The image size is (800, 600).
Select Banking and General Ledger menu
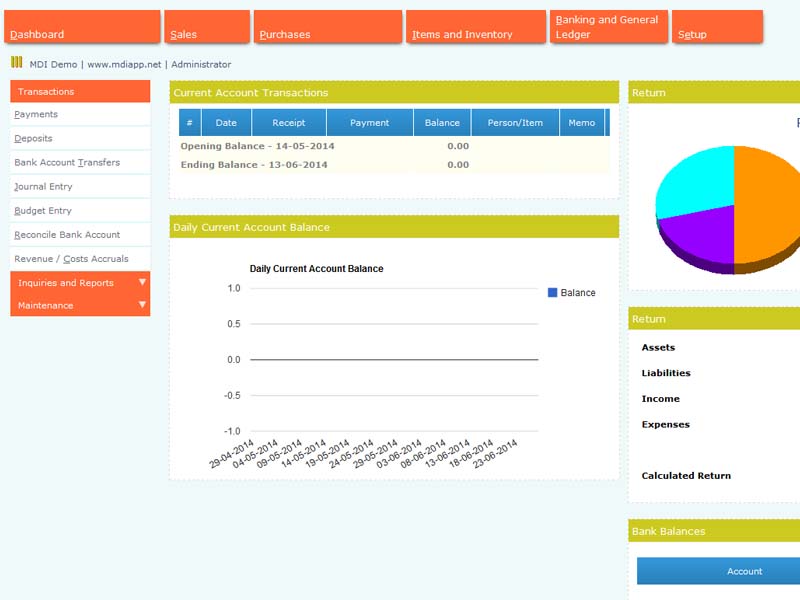point(607,28)
